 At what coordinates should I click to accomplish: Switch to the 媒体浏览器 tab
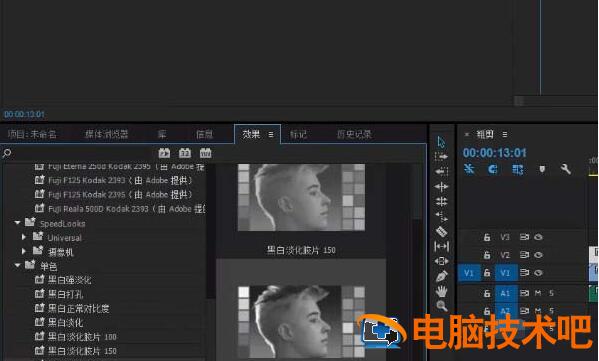tap(107, 134)
